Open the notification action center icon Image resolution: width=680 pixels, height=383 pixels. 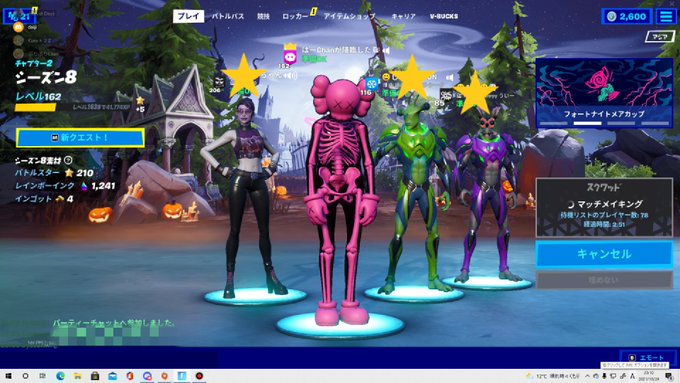pos(669,376)
